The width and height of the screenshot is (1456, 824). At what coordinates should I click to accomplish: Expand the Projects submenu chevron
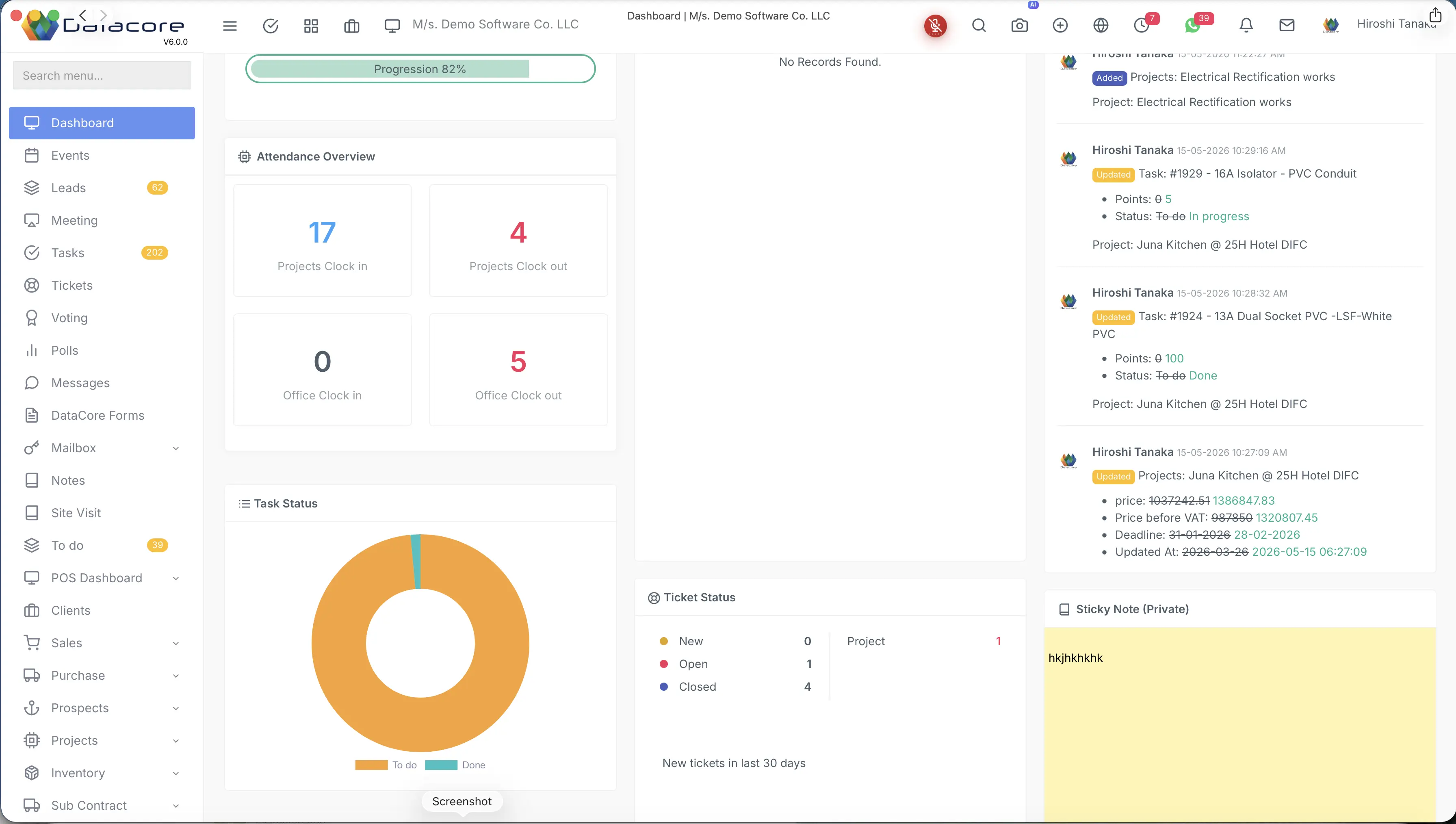(176, 741)
